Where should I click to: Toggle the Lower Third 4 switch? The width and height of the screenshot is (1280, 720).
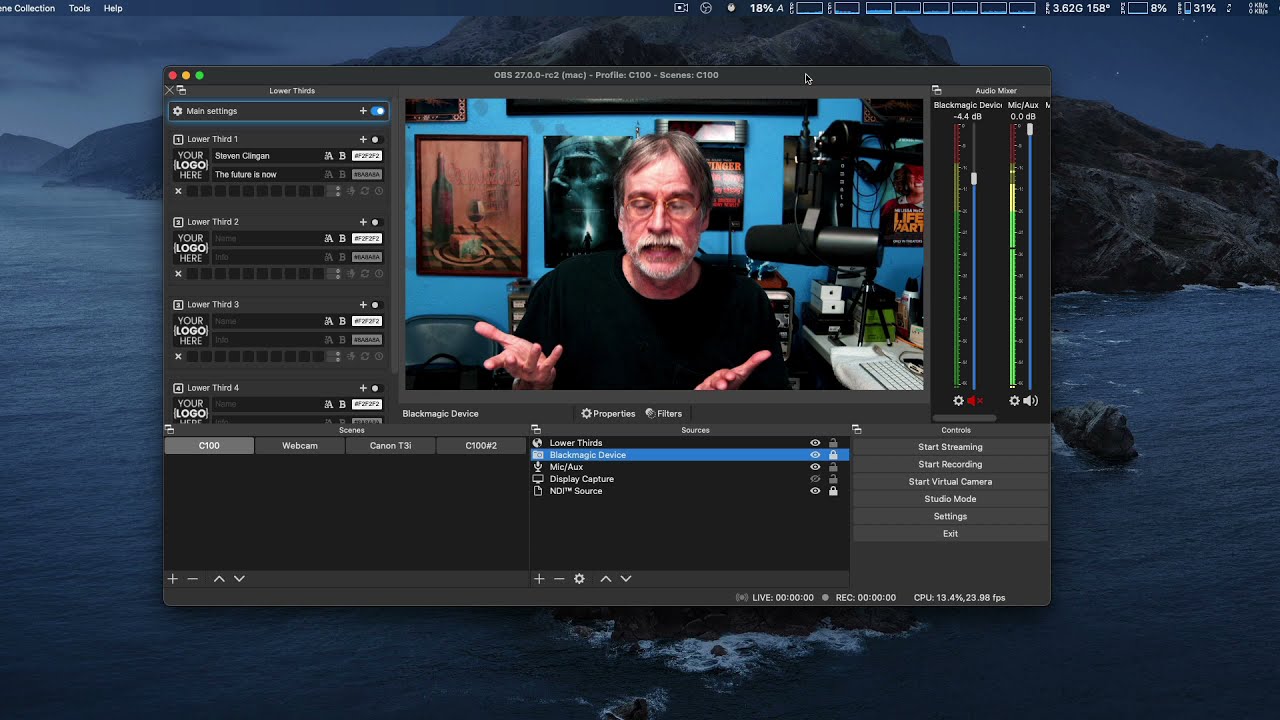(376, 388)
